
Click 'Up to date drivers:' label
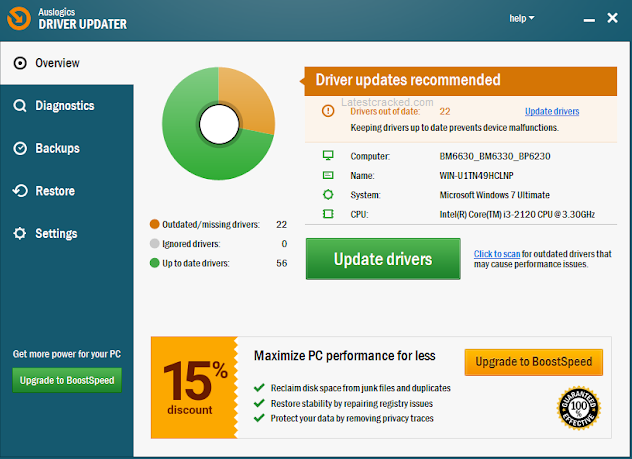pos(196,263)
